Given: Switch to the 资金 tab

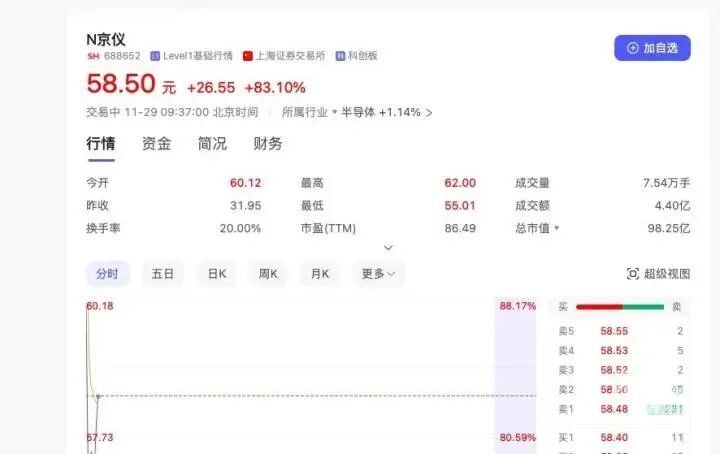Looking at the screenshot, I should [156, 144].
